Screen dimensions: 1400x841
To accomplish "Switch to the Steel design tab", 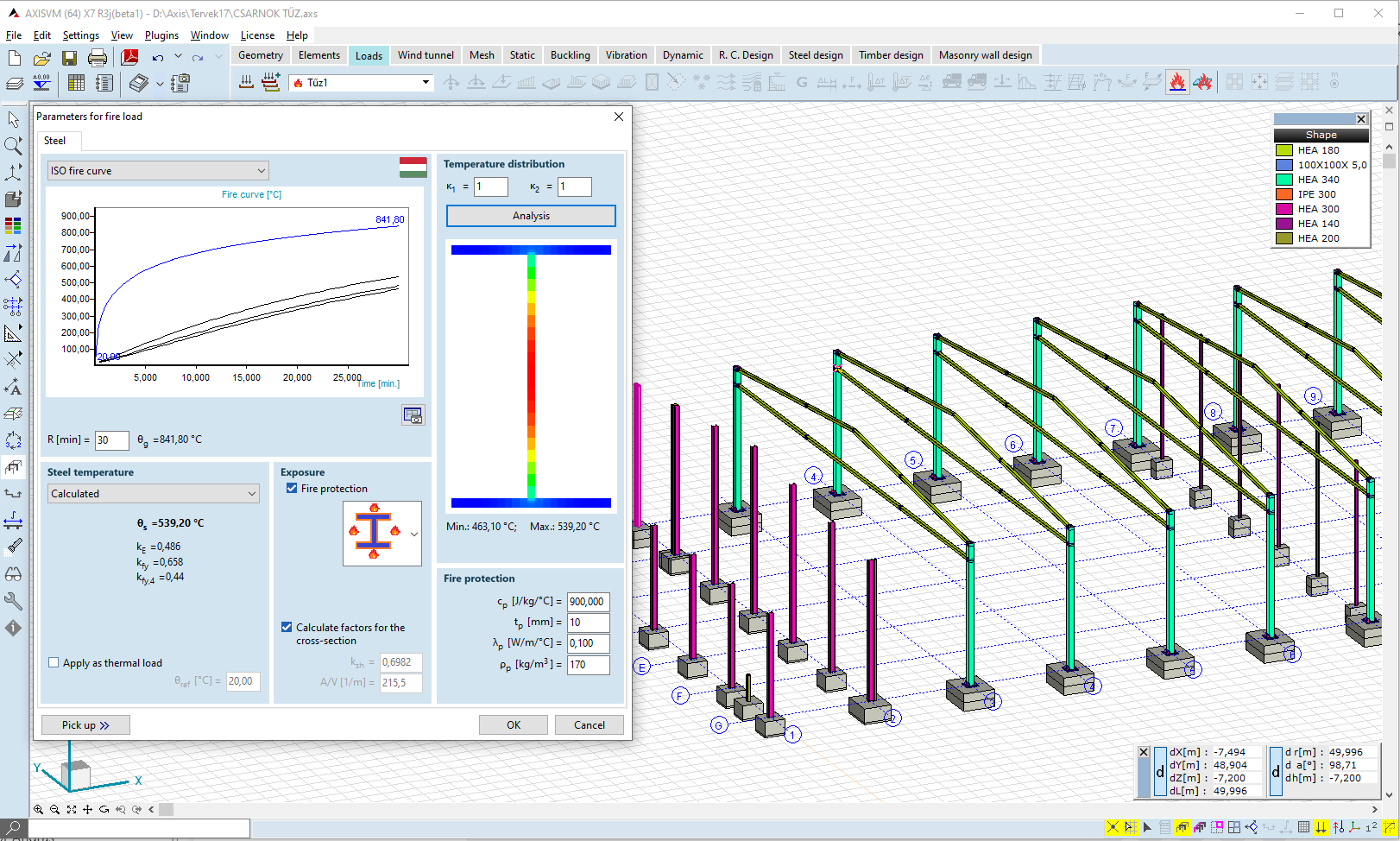I will [x=816, y=55].
